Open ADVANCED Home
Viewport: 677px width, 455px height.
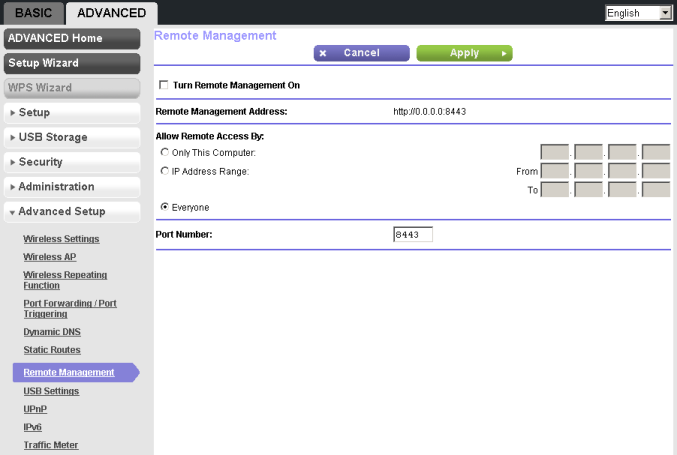pos(72,38)
